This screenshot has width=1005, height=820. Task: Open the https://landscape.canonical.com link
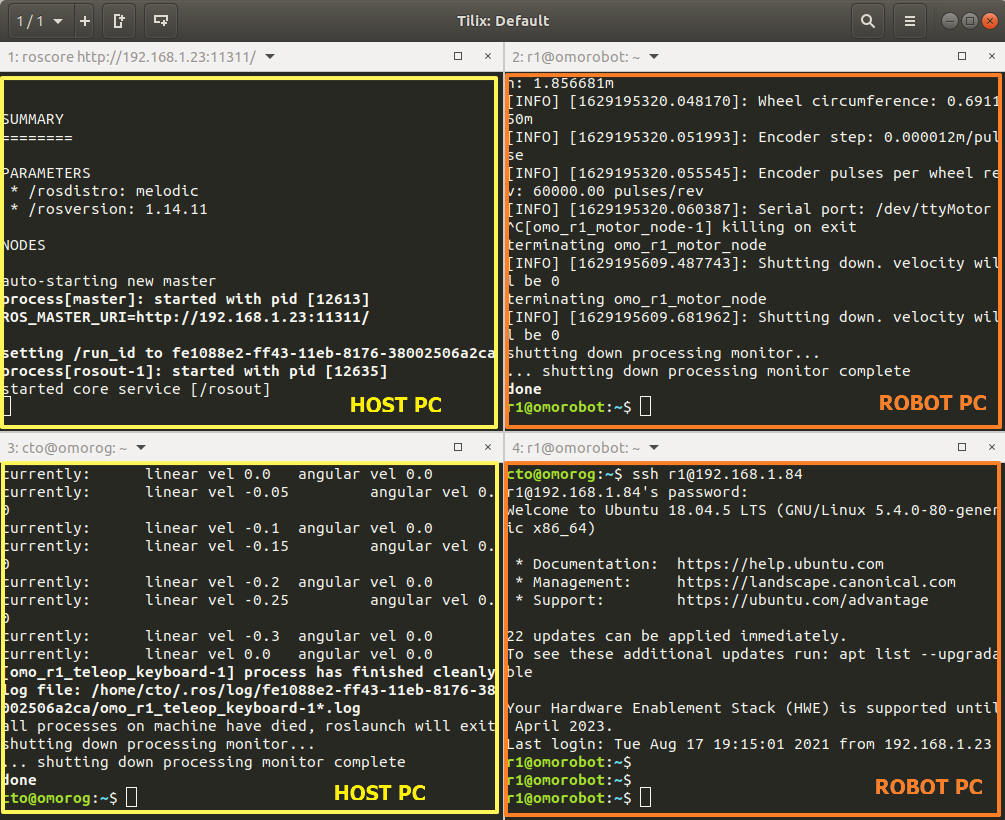pyautogui.click(x=816, y=582)
